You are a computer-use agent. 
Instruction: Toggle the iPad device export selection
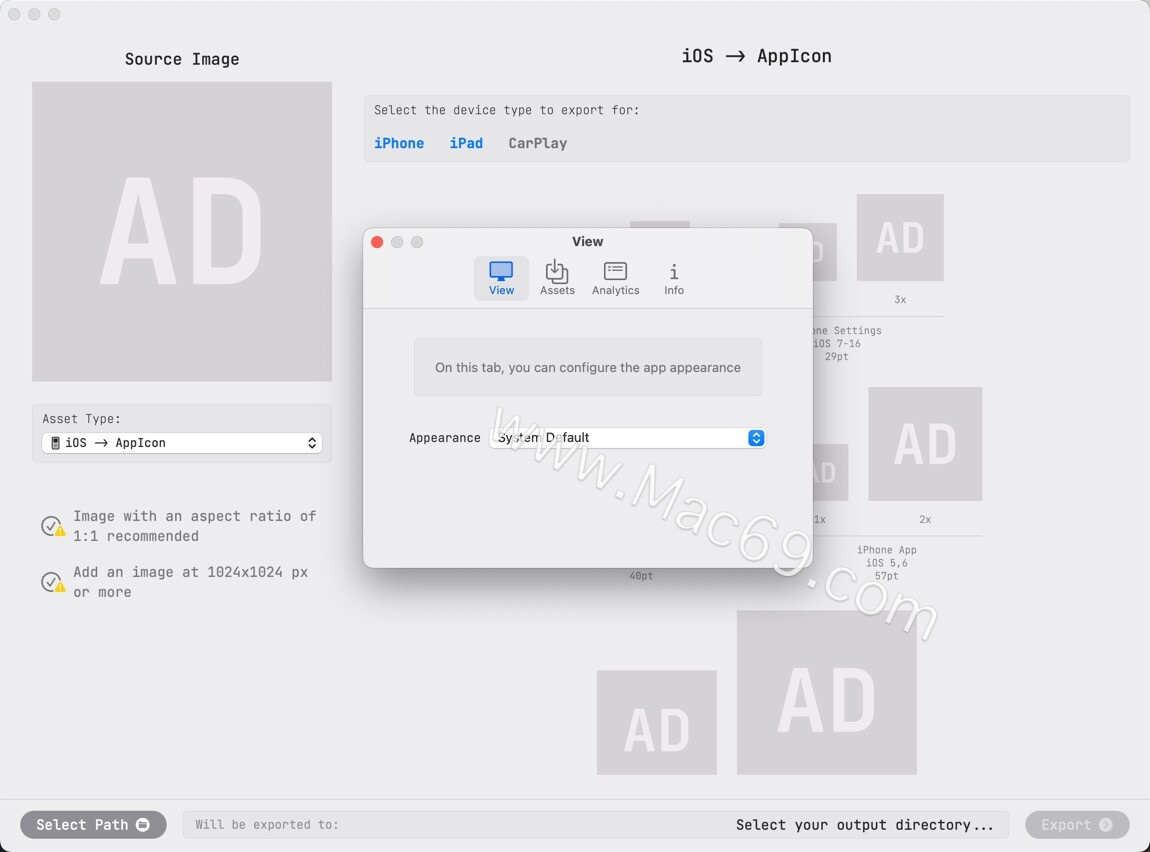466,142
